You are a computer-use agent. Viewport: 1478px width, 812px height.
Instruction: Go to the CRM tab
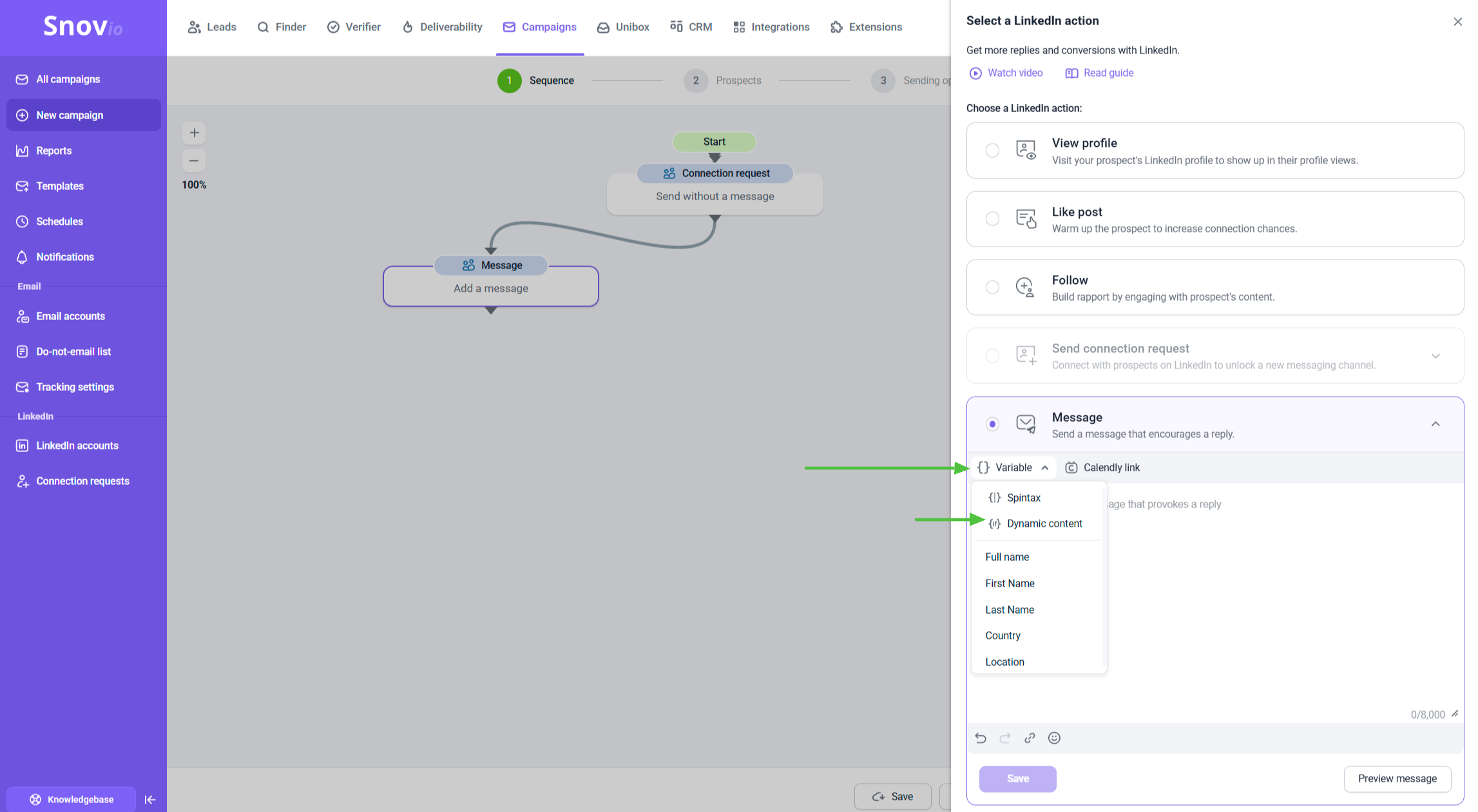691,27
